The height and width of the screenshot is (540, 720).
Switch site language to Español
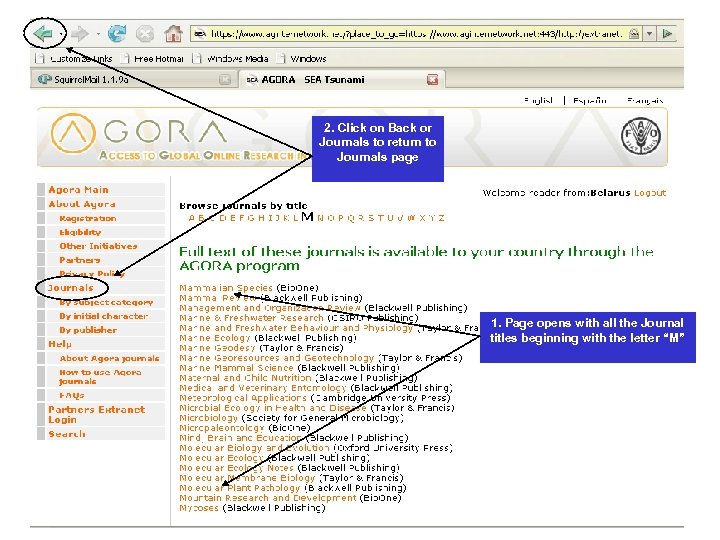tap(590, 100)
